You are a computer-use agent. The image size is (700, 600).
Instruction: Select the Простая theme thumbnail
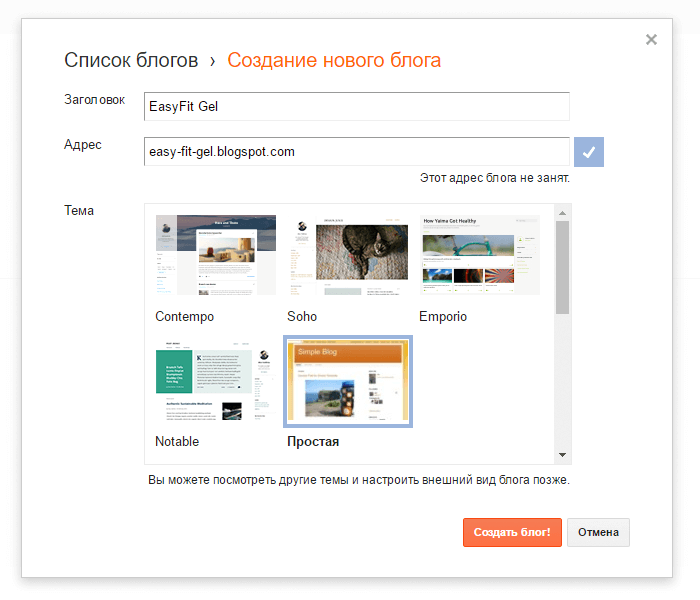[x=348, y=381]
